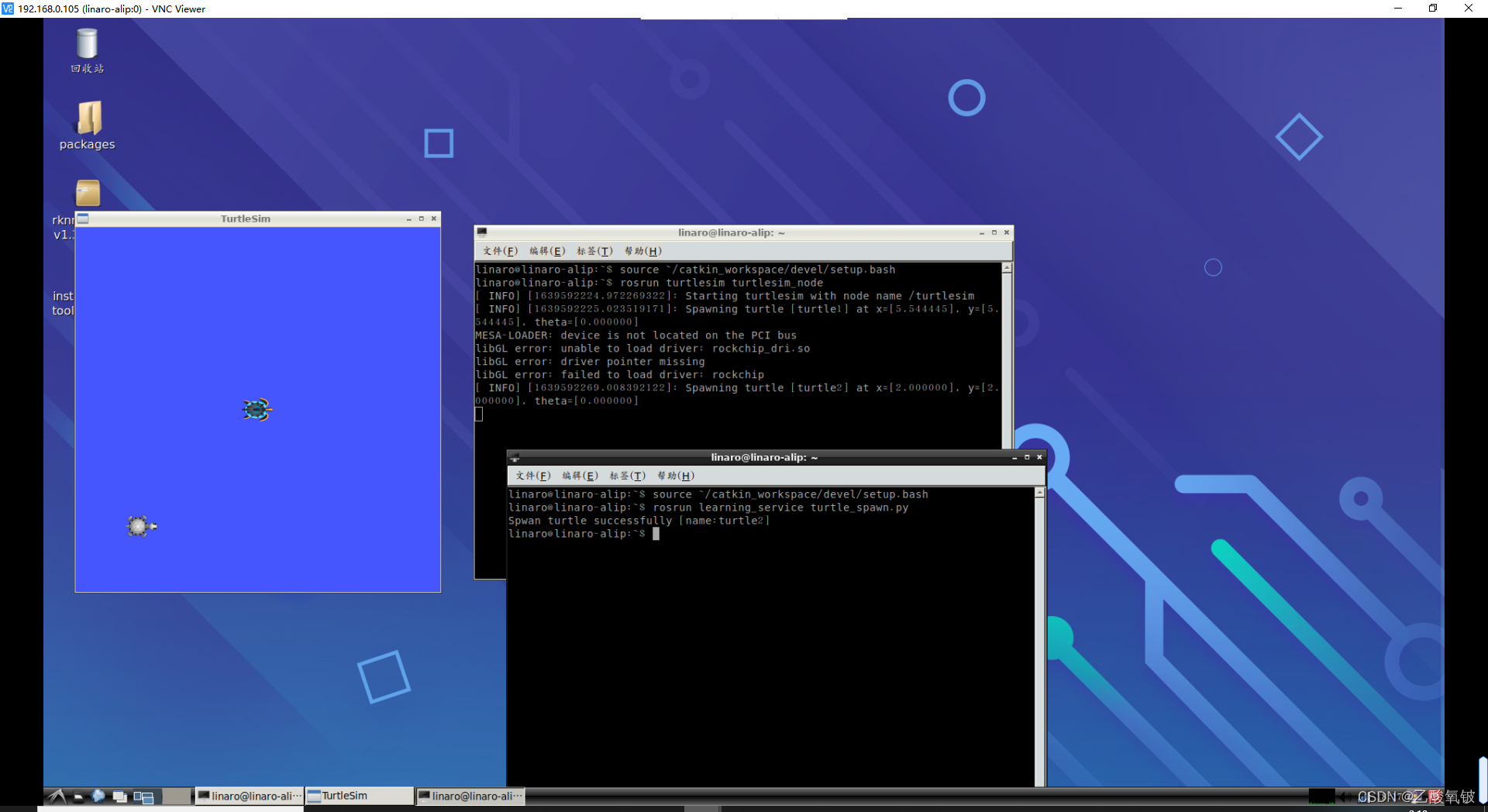Restore down the VNC Viewer window
Viewport: 1488px width, 812px height.
pyautogui.click(x=1433, y=9)
